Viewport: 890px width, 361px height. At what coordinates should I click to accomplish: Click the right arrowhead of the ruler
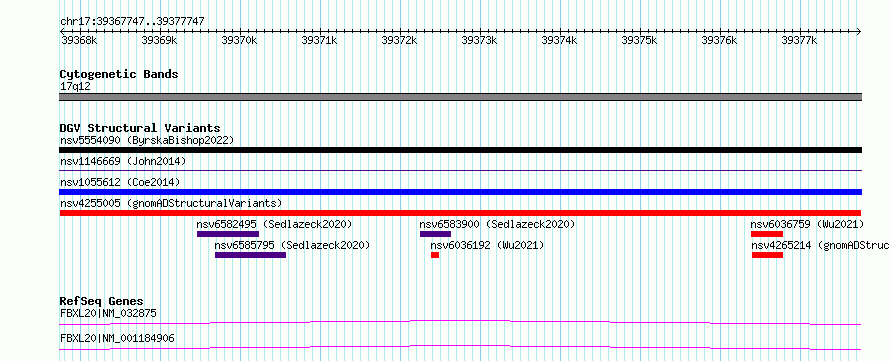(859, 32)
